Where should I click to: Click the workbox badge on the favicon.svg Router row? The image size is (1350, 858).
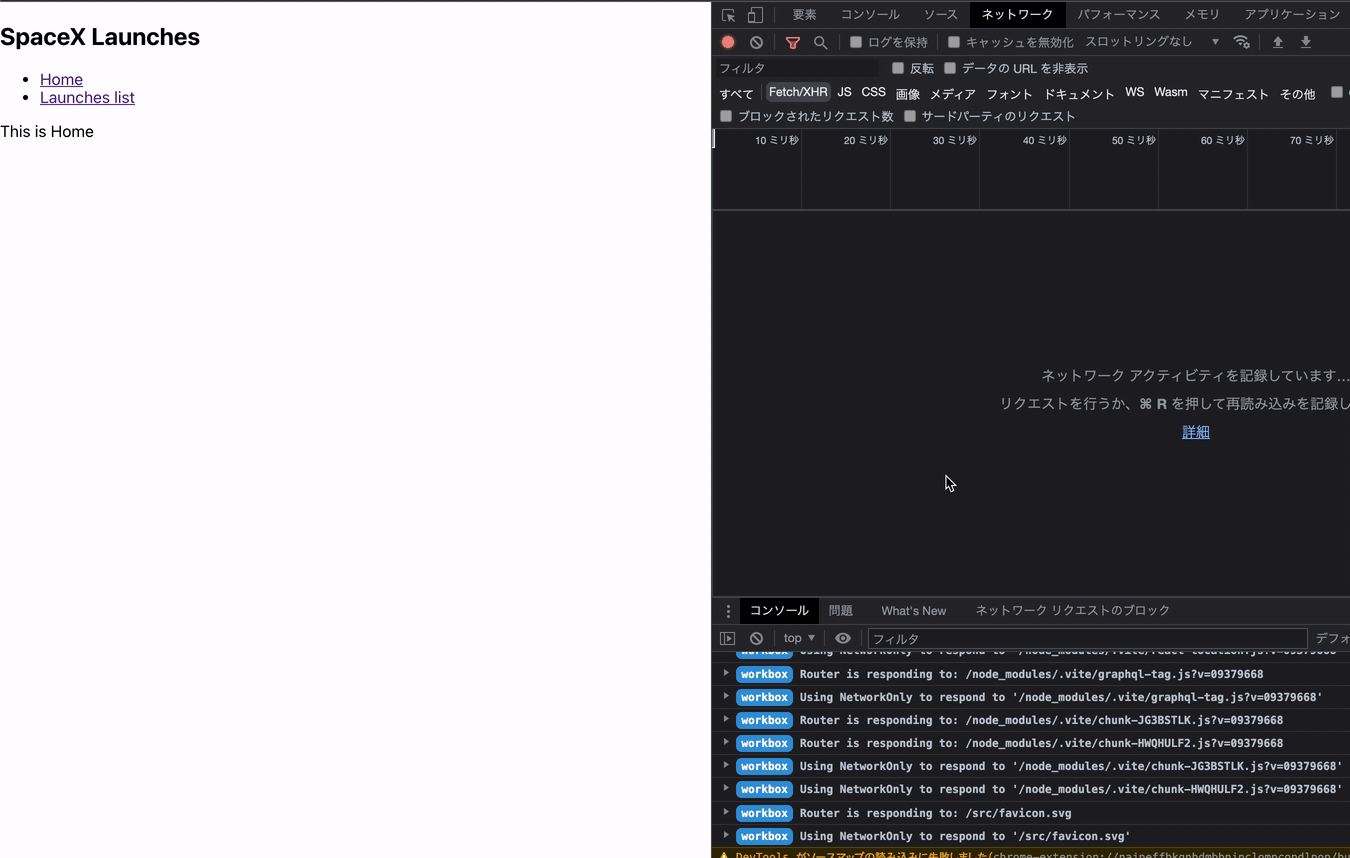point(764,813)
